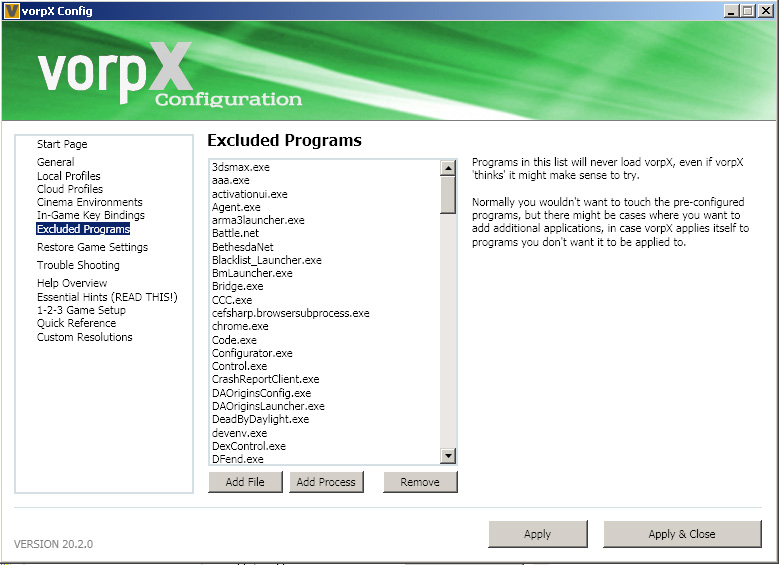Click the Add File button
Image resolution: width=779 pixels, height=565 pixels.
point(245,482)
